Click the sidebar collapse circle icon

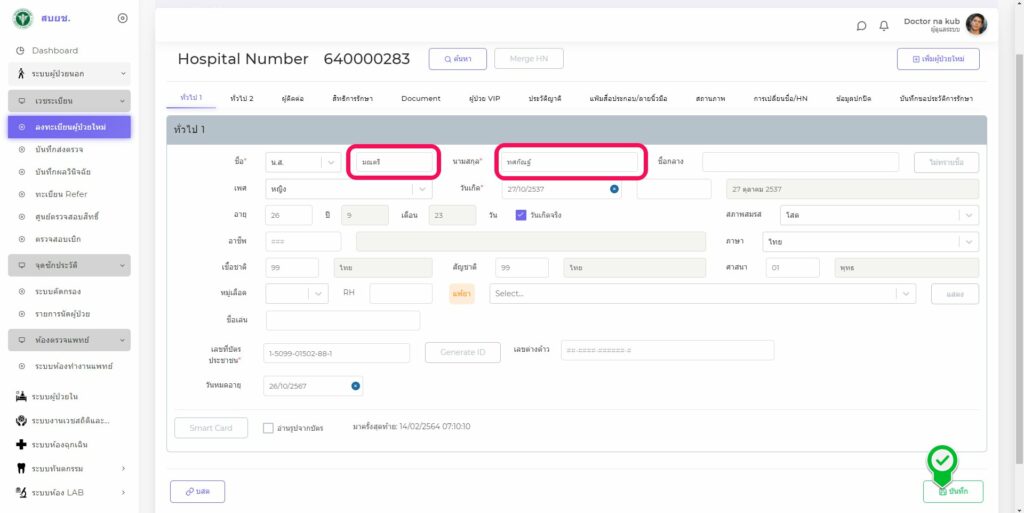pyautogui.click(x=122, y=18)
